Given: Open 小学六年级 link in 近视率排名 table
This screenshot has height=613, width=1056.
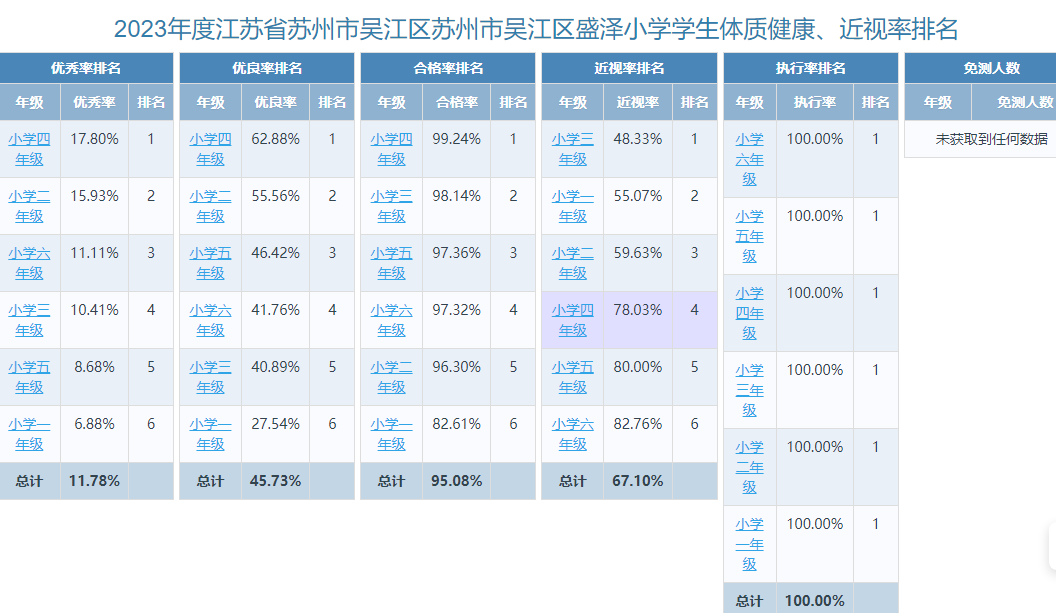Looking at the screenshot, I should click(x=572, y=434).
